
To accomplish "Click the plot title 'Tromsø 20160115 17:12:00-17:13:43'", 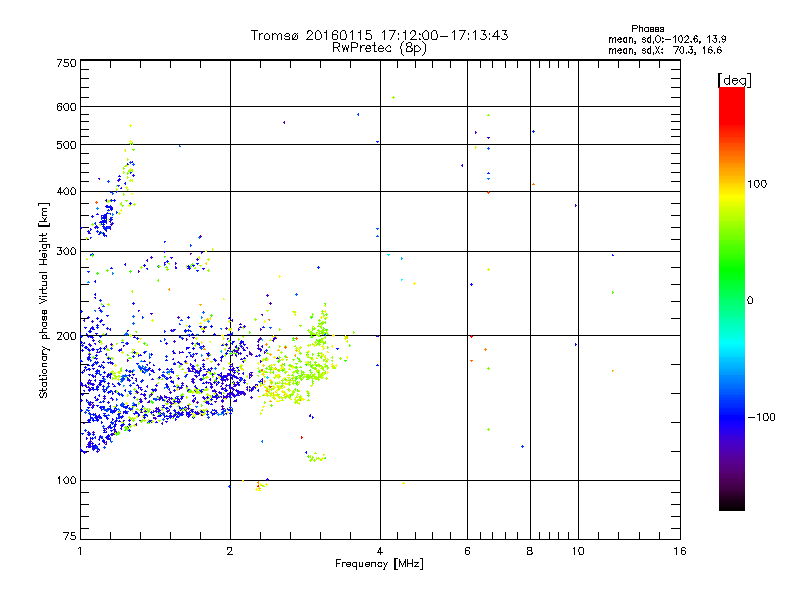I will pyautogui.click(x=379, y=35).
